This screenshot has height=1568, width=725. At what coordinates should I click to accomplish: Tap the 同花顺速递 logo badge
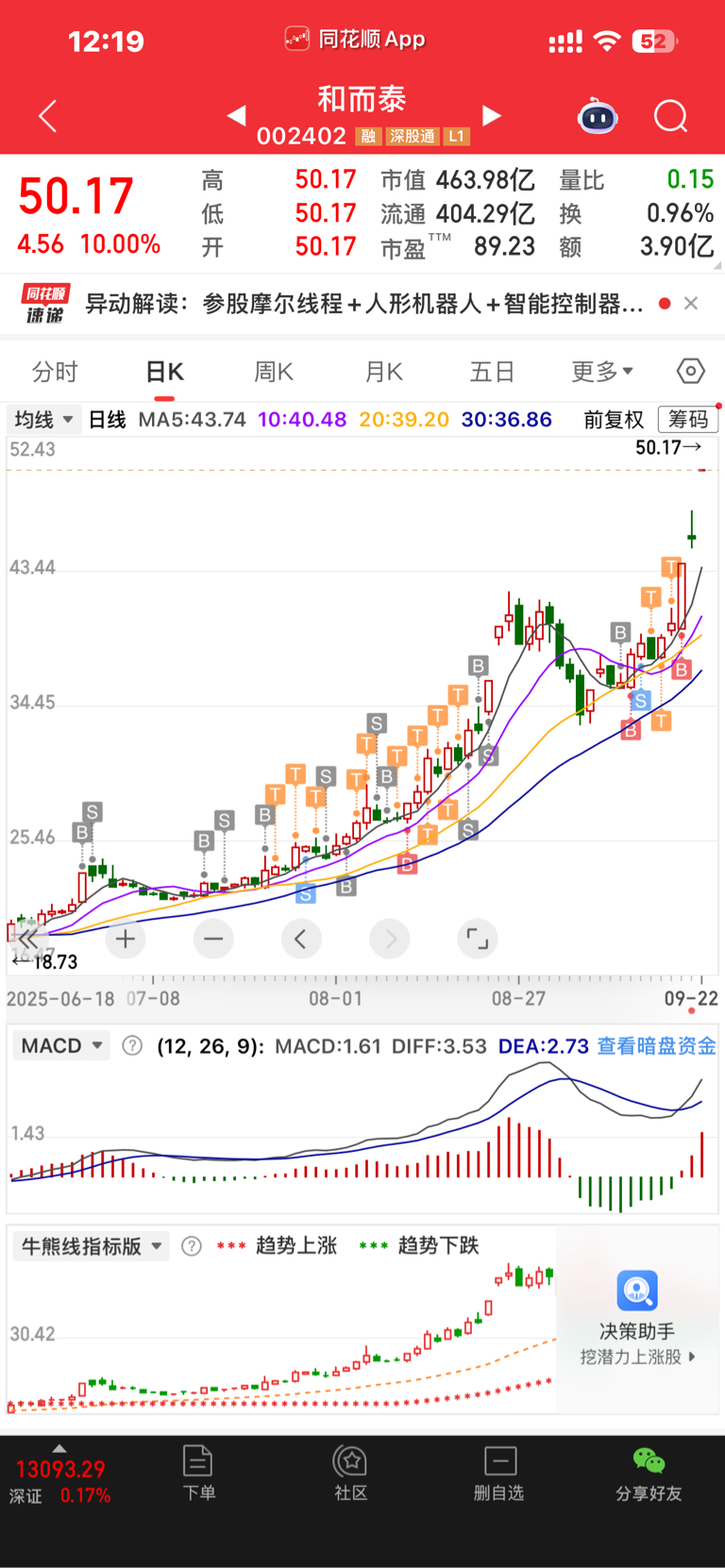(x=44, y=303)
